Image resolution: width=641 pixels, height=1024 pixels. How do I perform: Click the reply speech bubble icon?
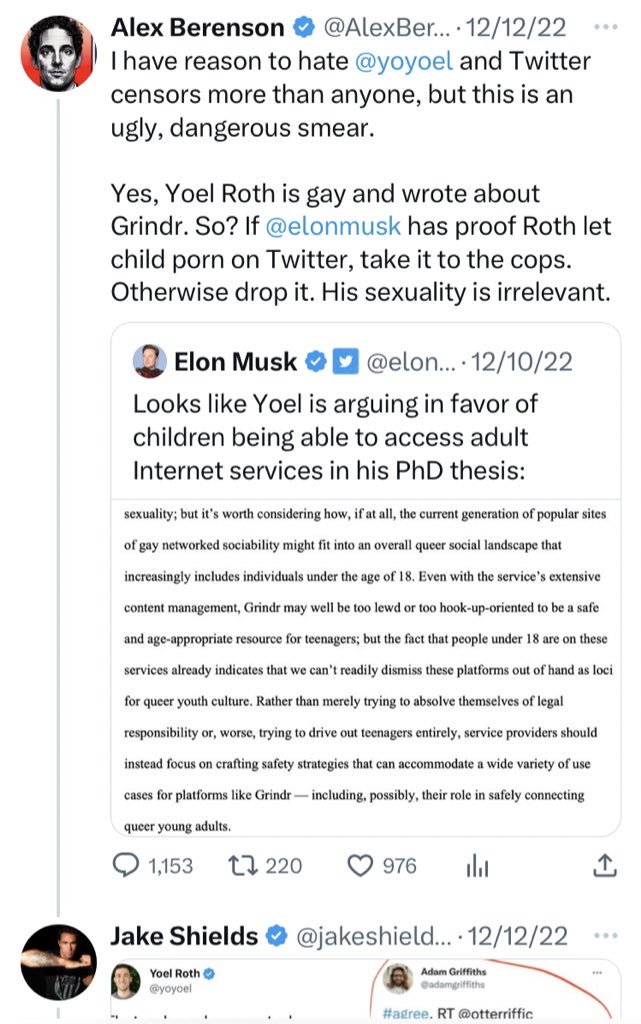click(x=125, y=865)
